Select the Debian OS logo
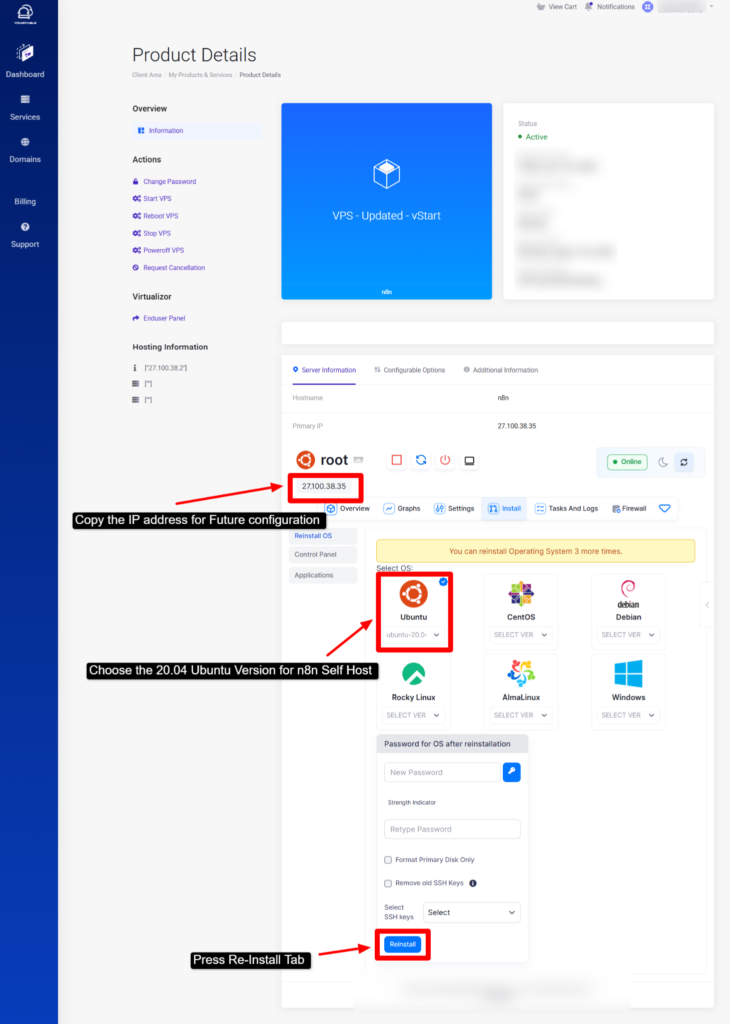This screenshot has width=730, height=1024. pos(628,594)
